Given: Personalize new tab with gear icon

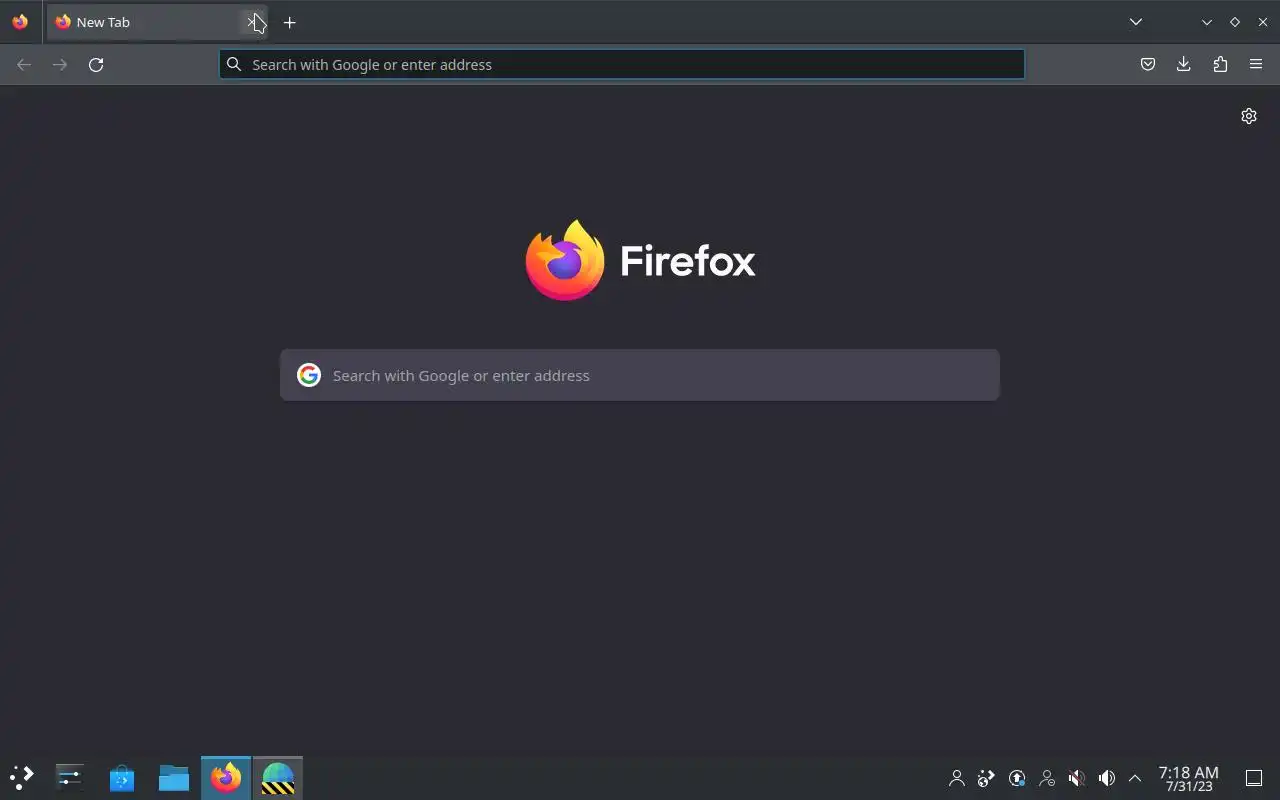Looking at the screenshot, I should point(1249,116).
